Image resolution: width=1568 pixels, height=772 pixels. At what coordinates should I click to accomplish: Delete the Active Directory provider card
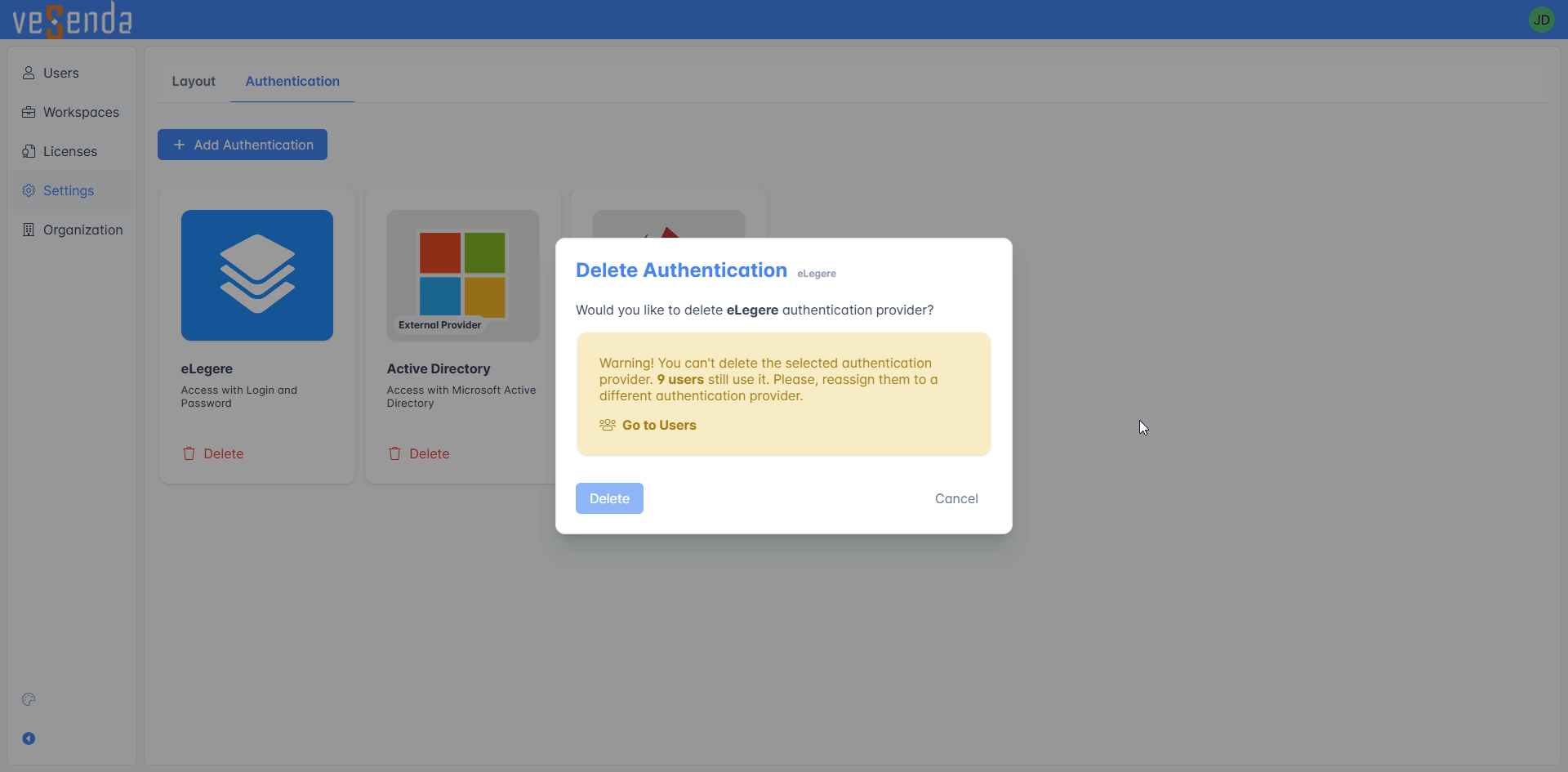(x=419, y=453)
